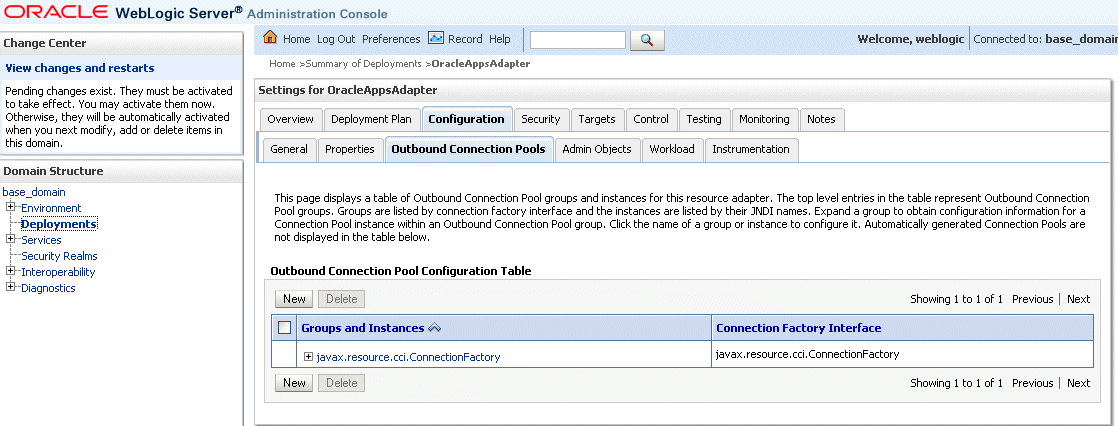The height and width of the screenshot is (426, 1118).
Task: Select Outbound Connection Pools sub-tab
Action: (468, 149)
